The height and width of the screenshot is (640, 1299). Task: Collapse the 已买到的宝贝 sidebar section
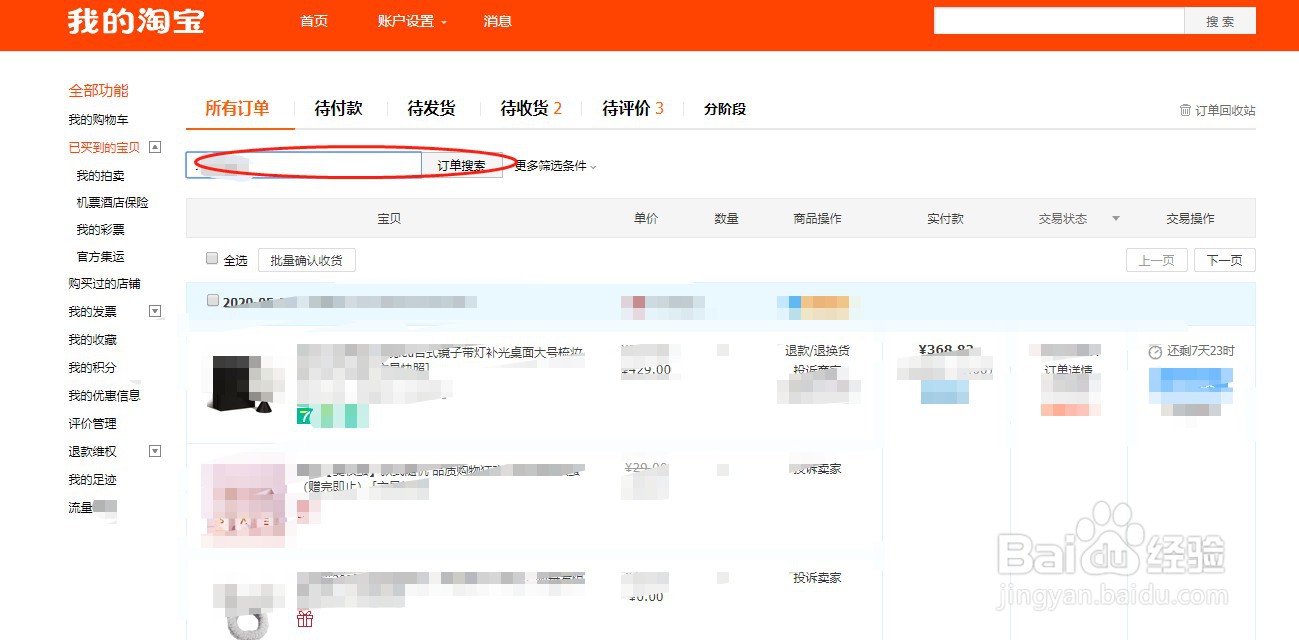pyautogui.click(x=154, y=147)
